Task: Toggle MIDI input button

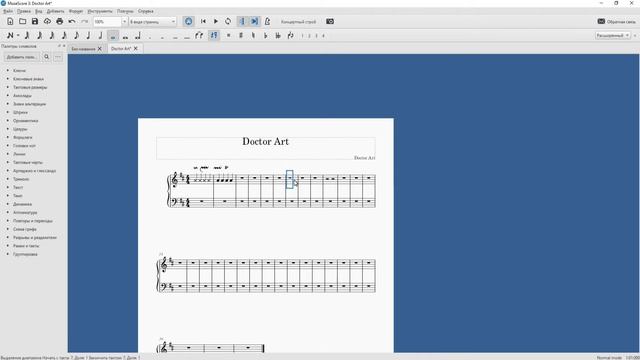Action: tap(189, 21)
